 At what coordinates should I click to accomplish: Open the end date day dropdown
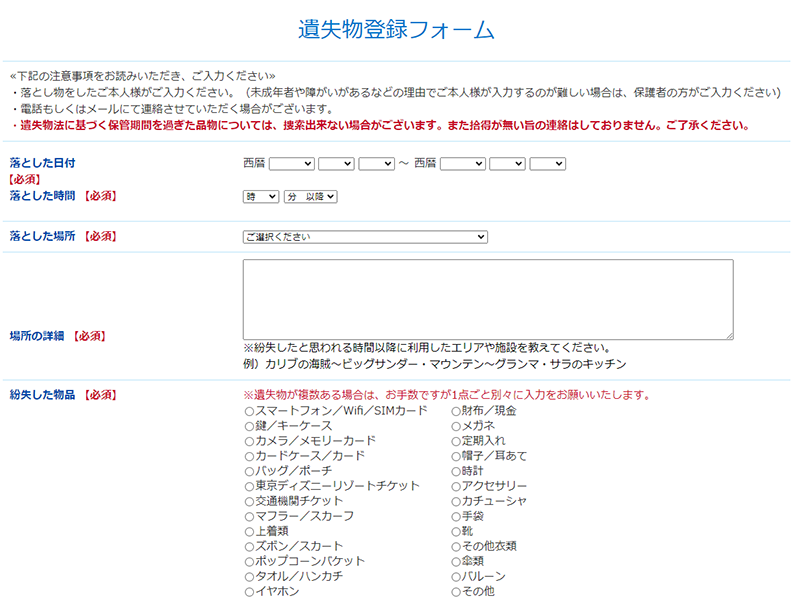tap(547, 163)
